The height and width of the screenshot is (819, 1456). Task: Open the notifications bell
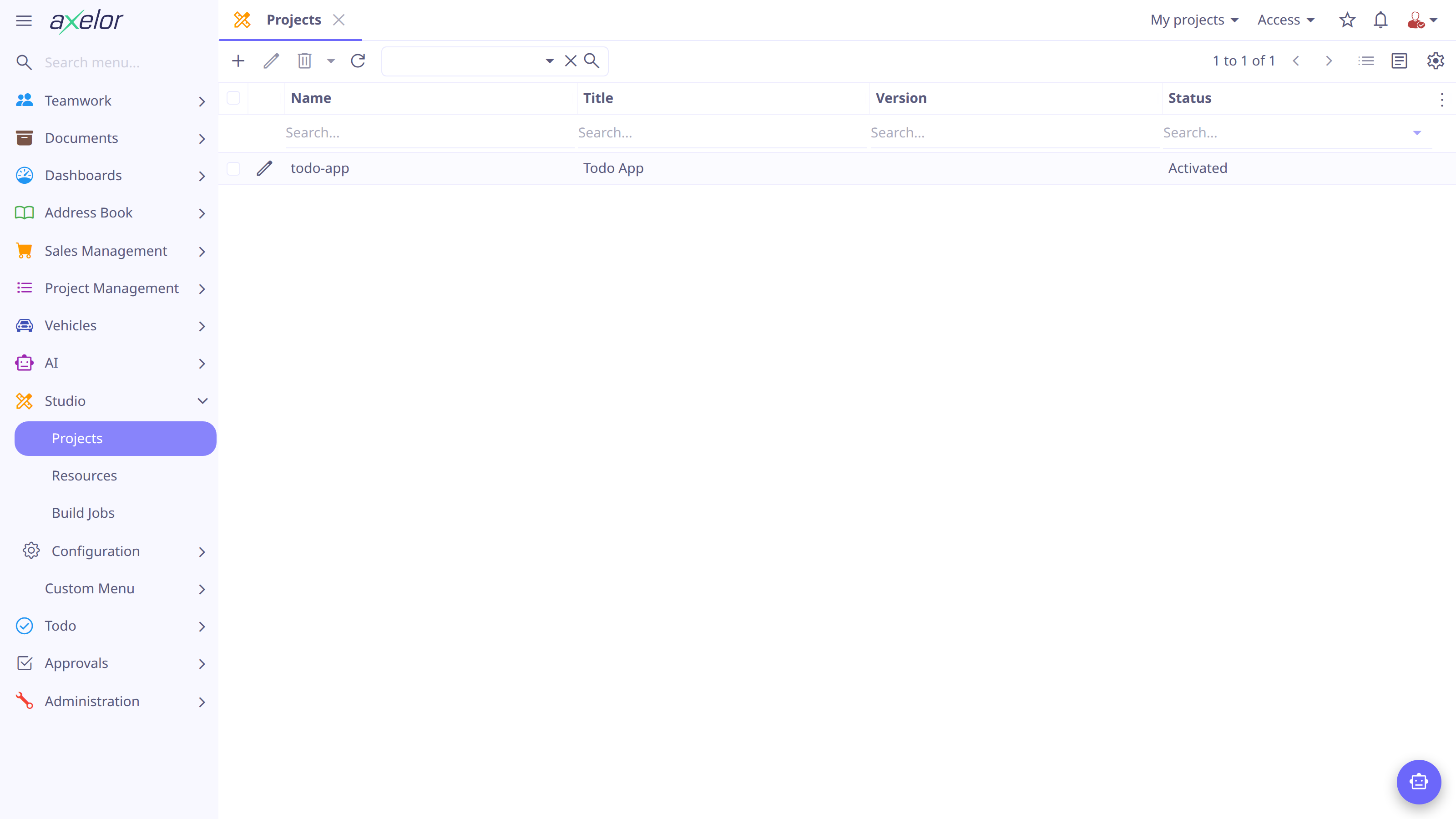(x=1381, y=20)
